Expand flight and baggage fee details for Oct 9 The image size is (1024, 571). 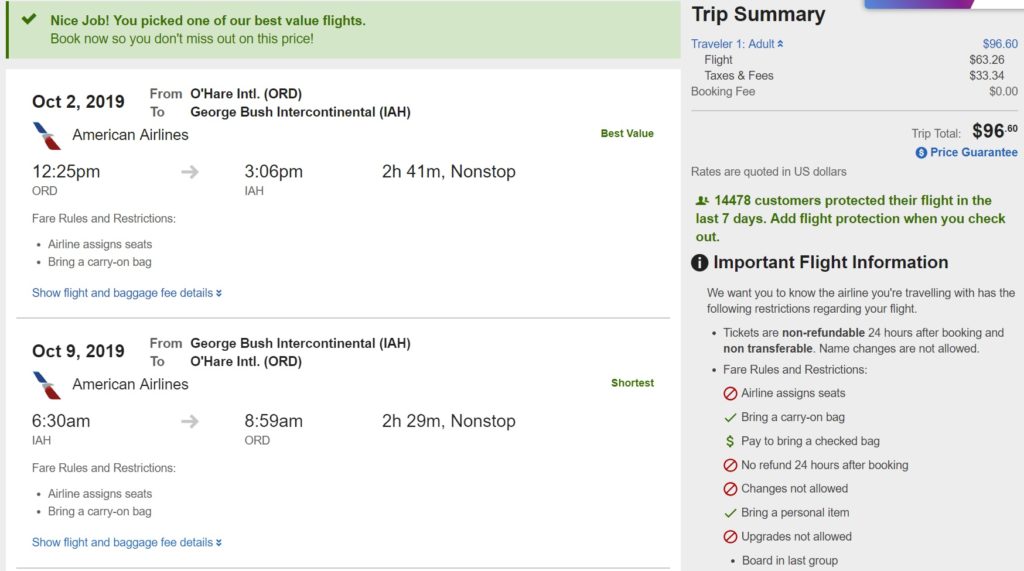[x=127, y=542]
